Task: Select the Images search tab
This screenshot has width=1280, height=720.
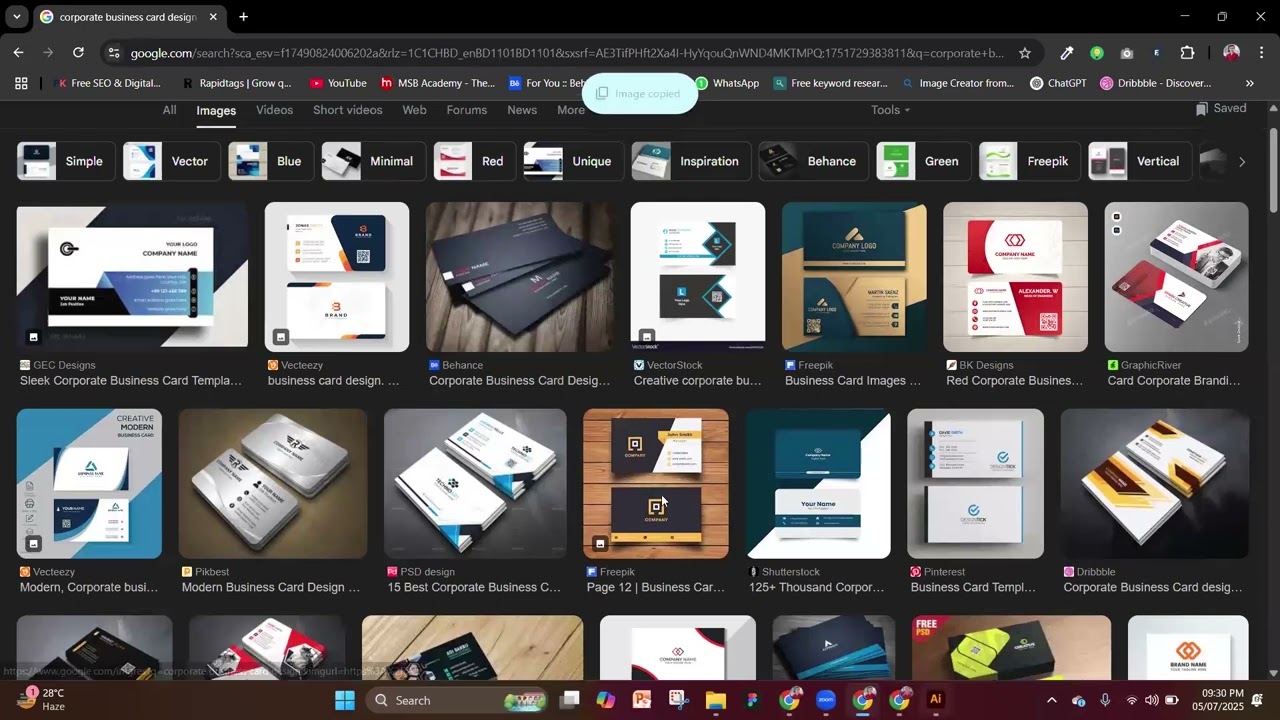Action: pyautogui.click(x=216, y=111)
